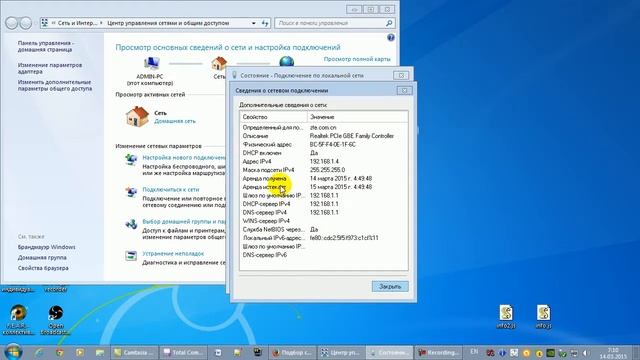Click the small network house icon in map
Image resolution: width=640 pixels, height=360 pixels.
pyautogui.click(x=219, y=63)
